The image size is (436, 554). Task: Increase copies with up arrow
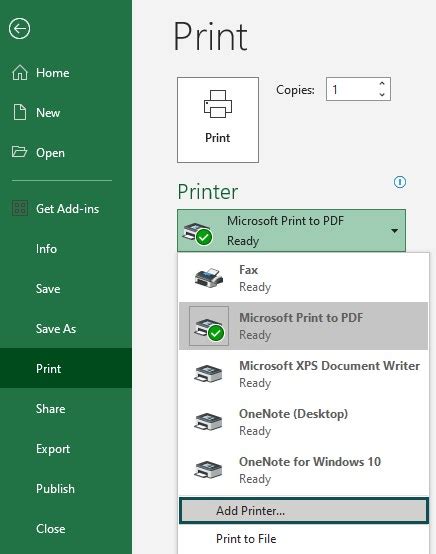point(382,84)
